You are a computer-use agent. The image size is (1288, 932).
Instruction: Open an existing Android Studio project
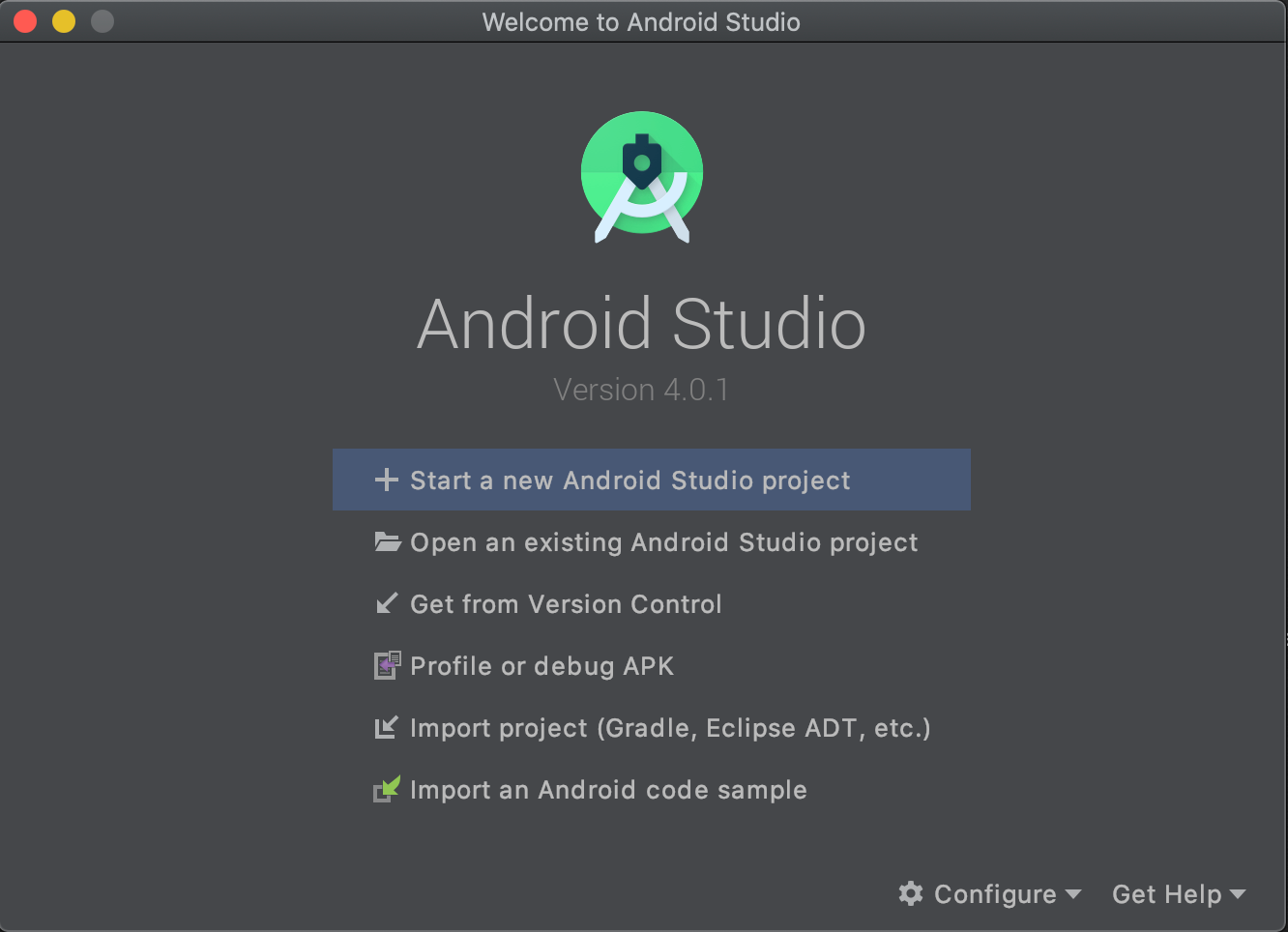[652, 541]
